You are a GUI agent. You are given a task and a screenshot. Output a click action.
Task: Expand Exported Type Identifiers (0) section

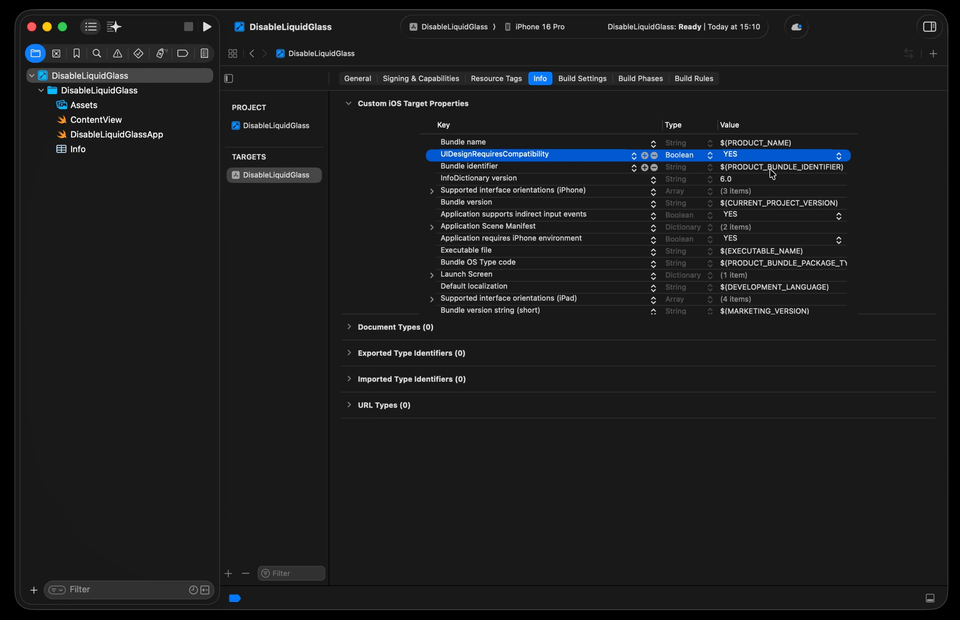[x=349, y=353]
